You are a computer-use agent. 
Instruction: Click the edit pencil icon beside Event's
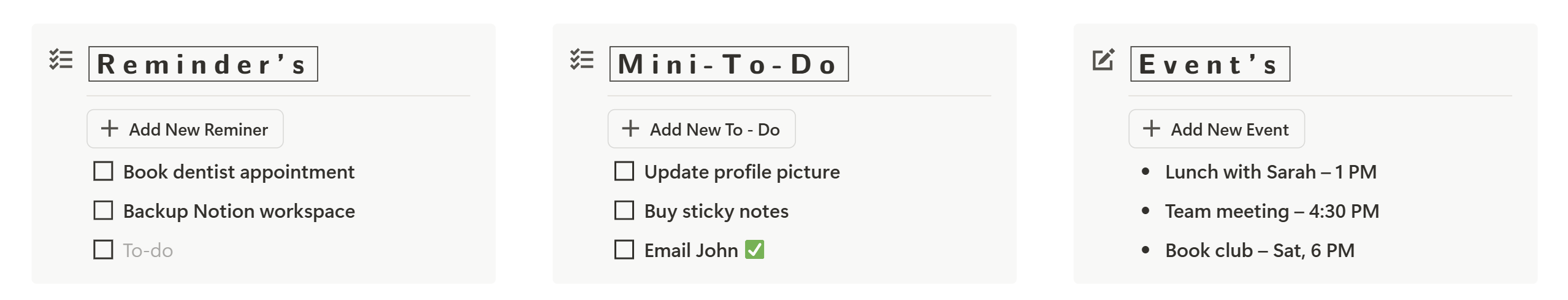click(1104, 60)
